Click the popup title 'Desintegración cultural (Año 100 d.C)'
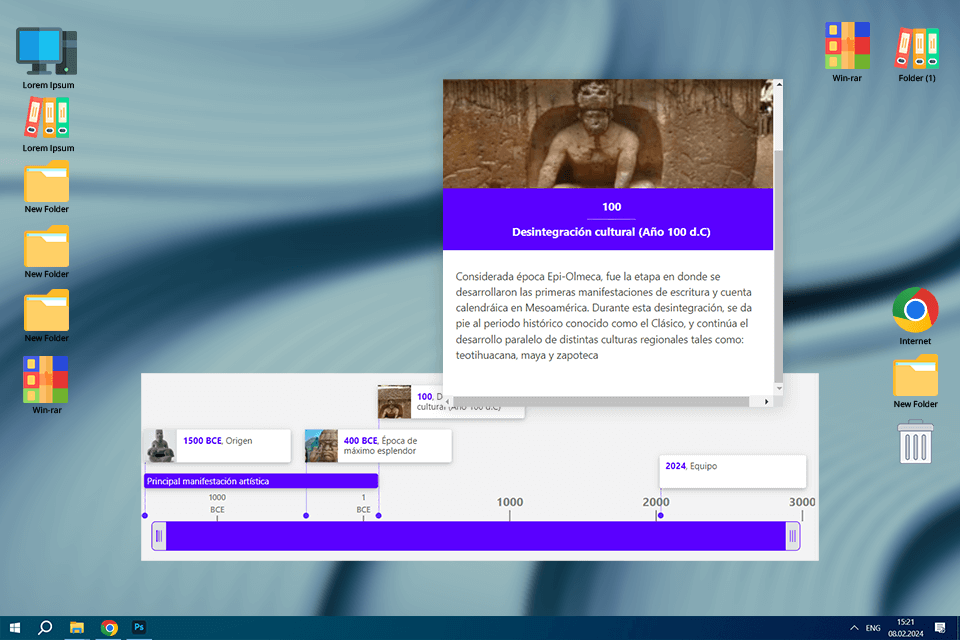 coord(611,232)
